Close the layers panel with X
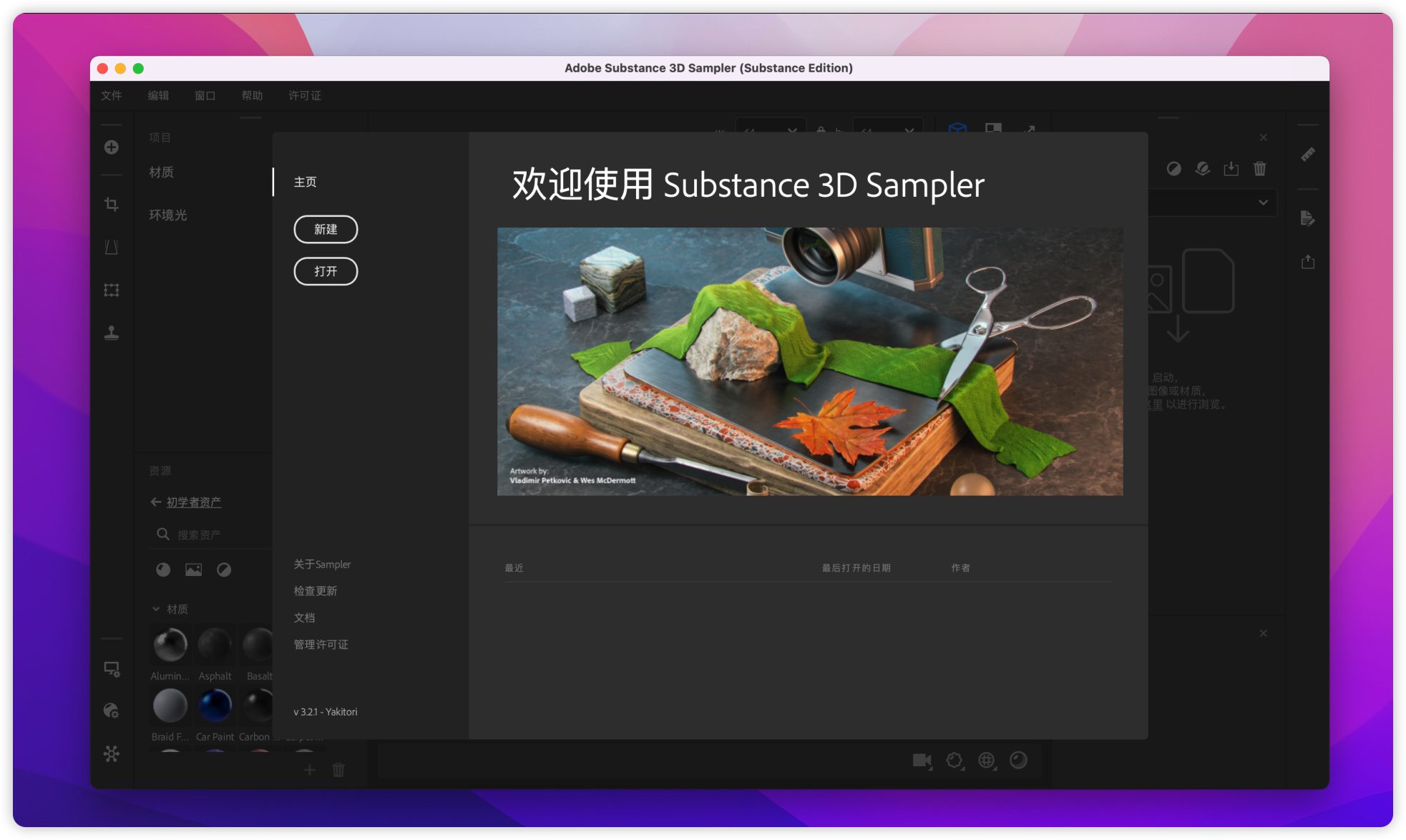This screenshot has width=1406, height=840. click(1264, 137)
